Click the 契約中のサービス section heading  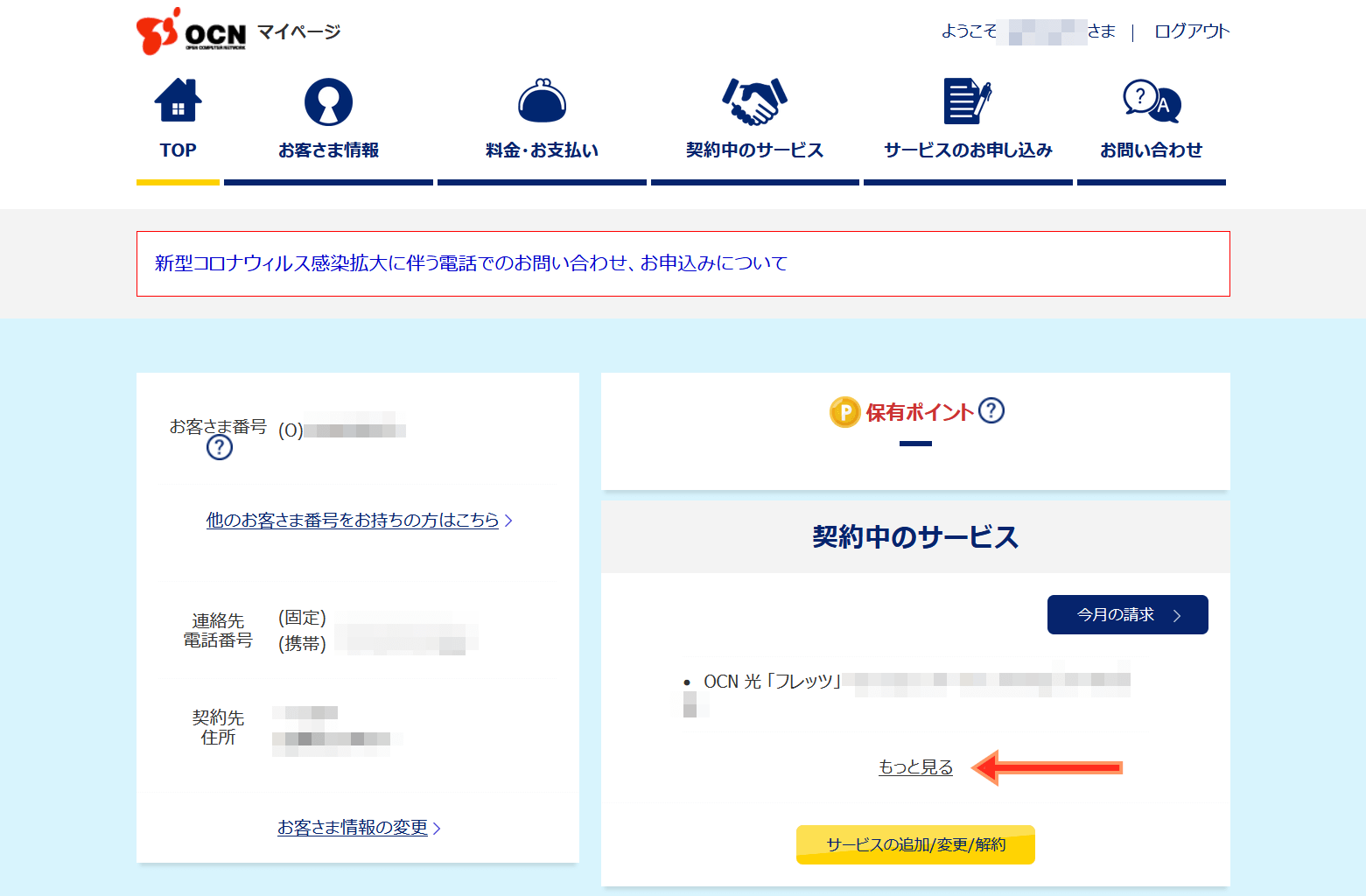tap(915, 536)
